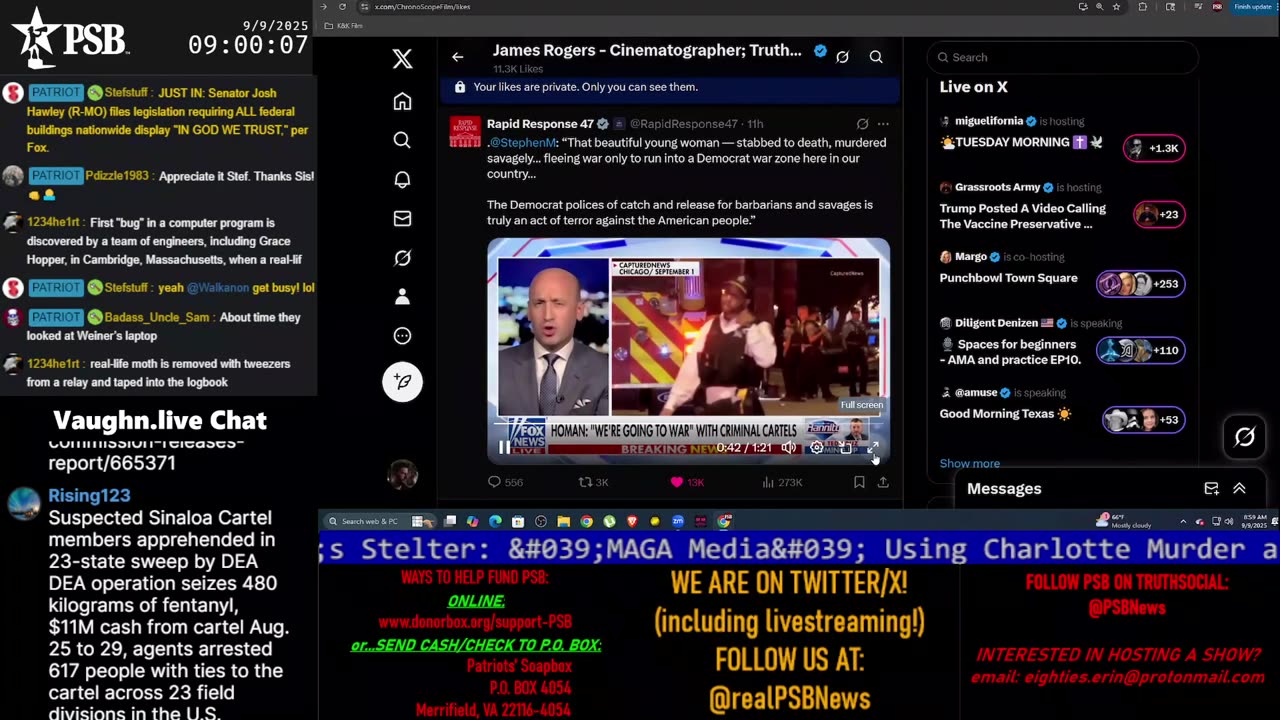Open three-dot menu on Rapid Response post

point(883,124)
